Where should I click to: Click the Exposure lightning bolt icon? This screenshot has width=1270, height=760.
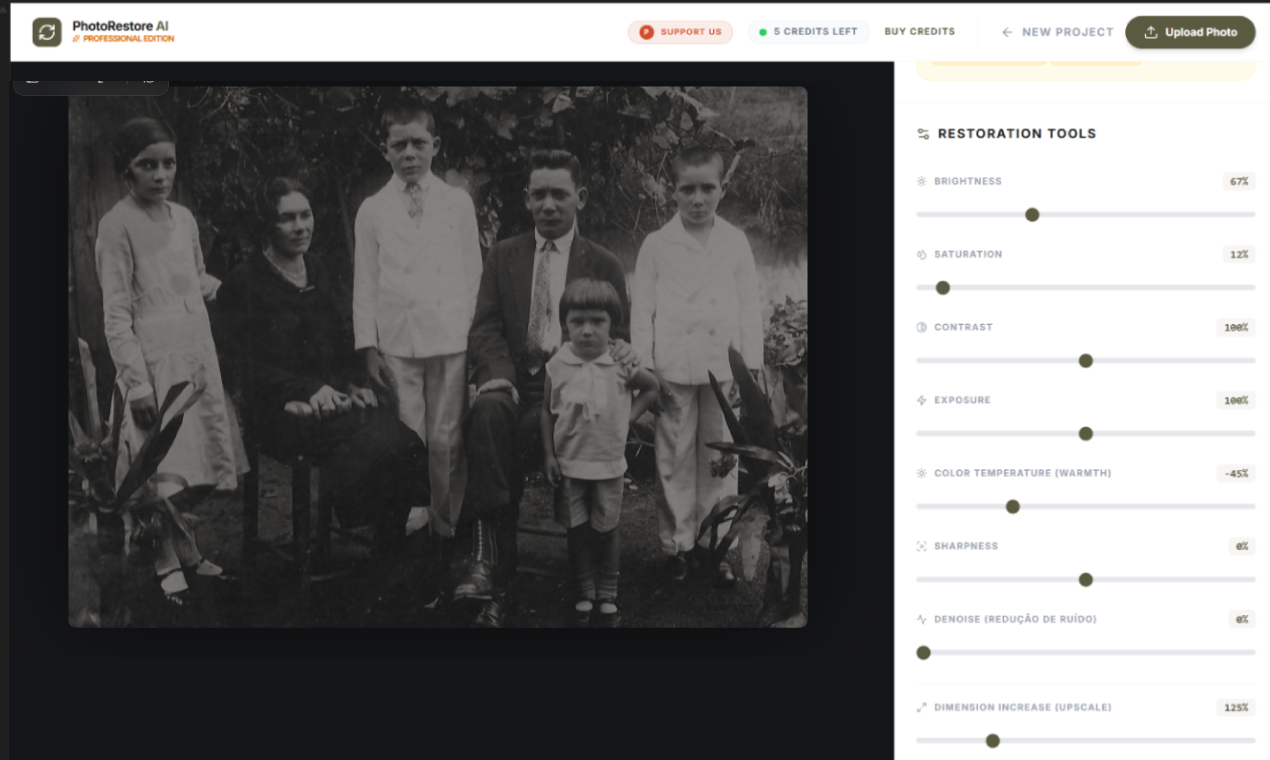point(922,400)
